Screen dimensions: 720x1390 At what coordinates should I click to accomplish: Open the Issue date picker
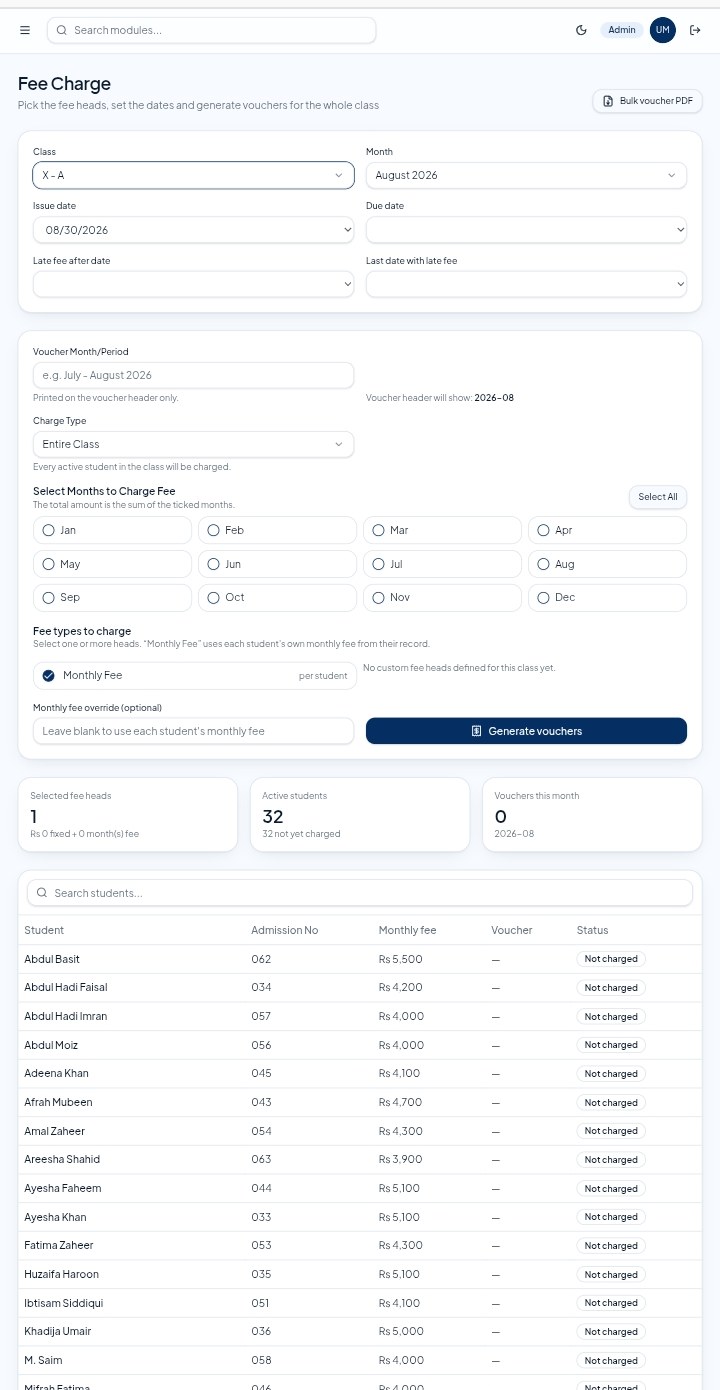pyautogui.click(x=193, y=230)
